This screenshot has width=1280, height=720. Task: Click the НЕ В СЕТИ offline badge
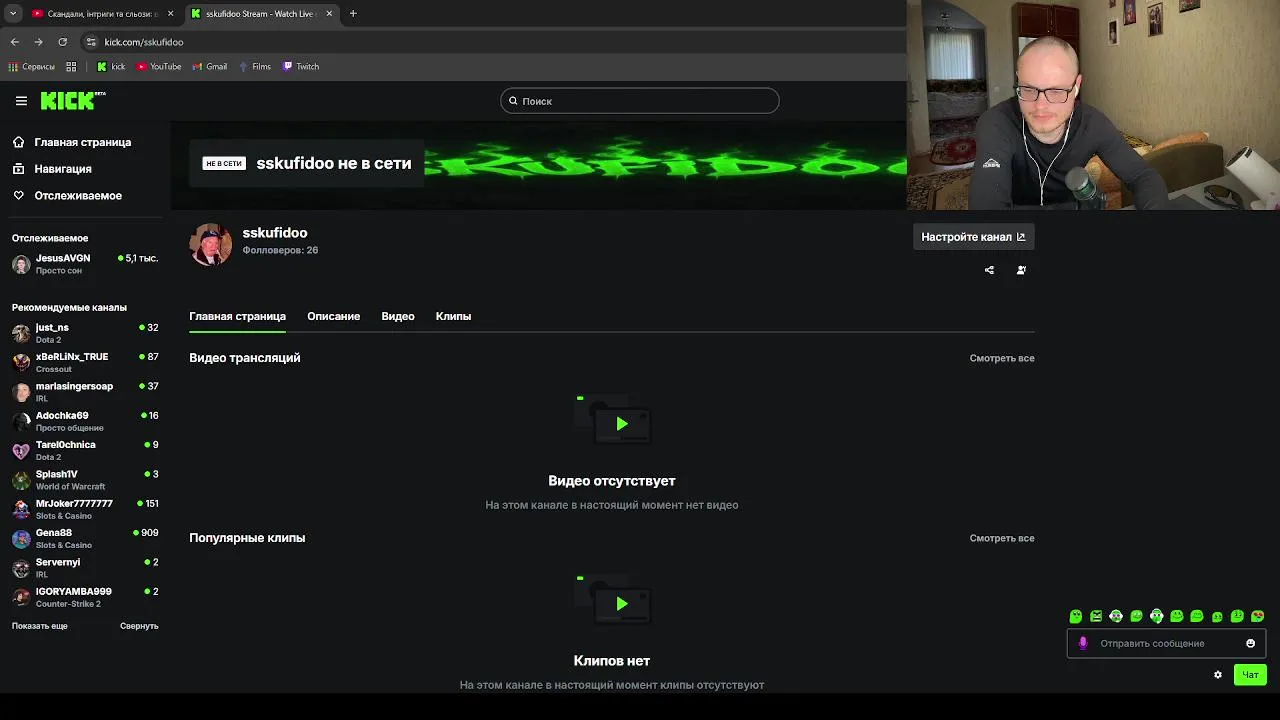[x=224, y=163]
